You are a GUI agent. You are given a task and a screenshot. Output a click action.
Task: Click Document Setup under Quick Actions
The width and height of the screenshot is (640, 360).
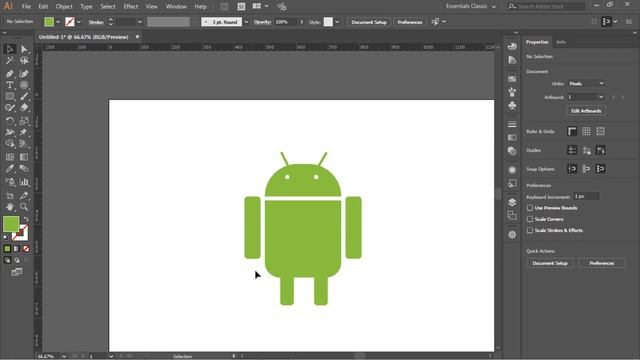pos(550,263)
